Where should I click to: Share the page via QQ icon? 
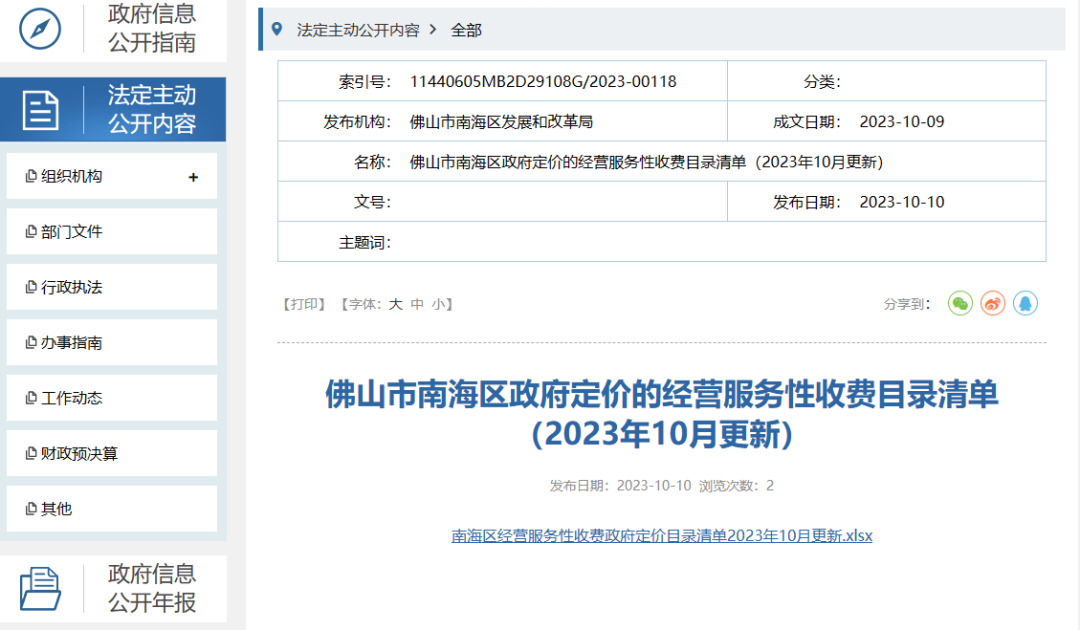1025,304
